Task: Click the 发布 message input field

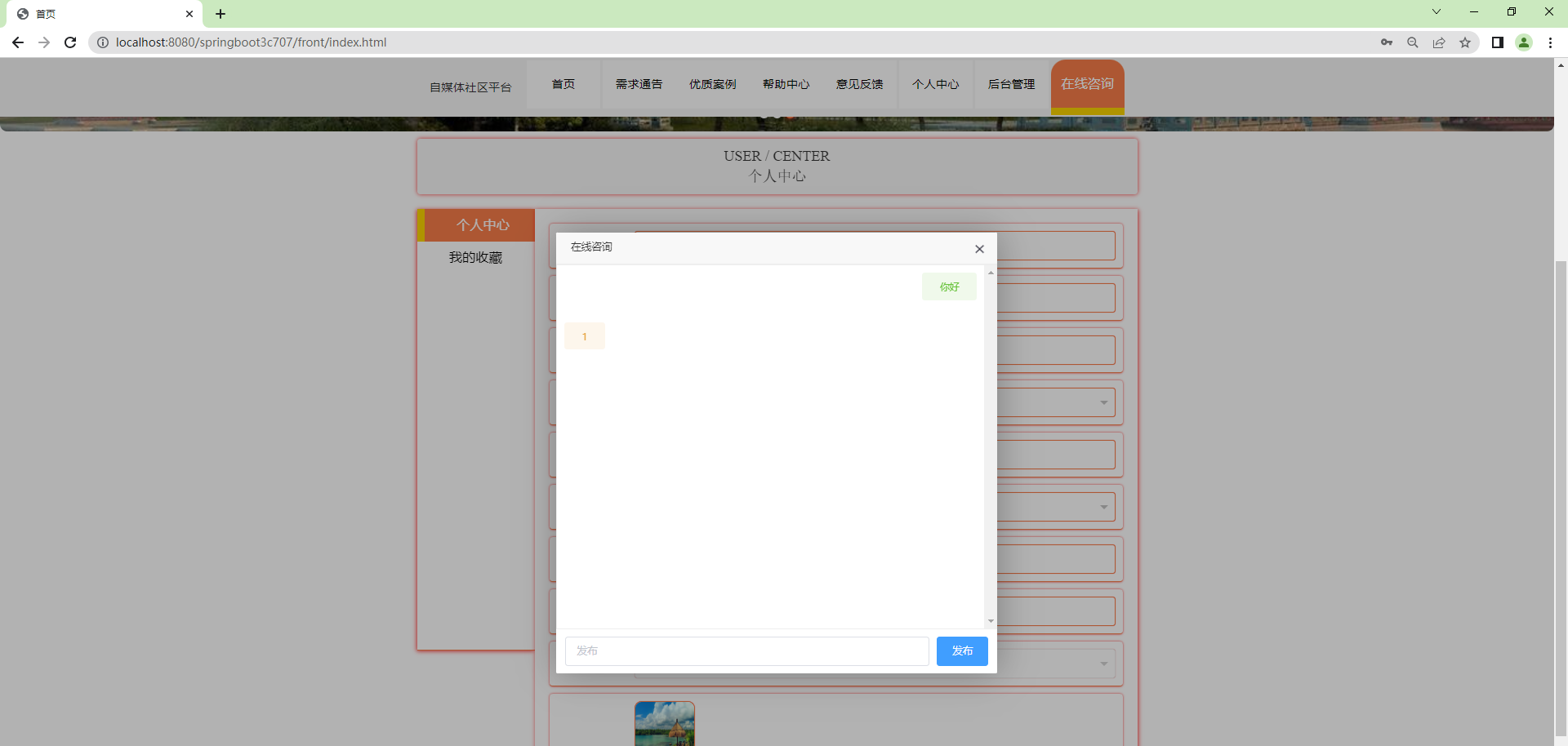Action: click(746, 651)
